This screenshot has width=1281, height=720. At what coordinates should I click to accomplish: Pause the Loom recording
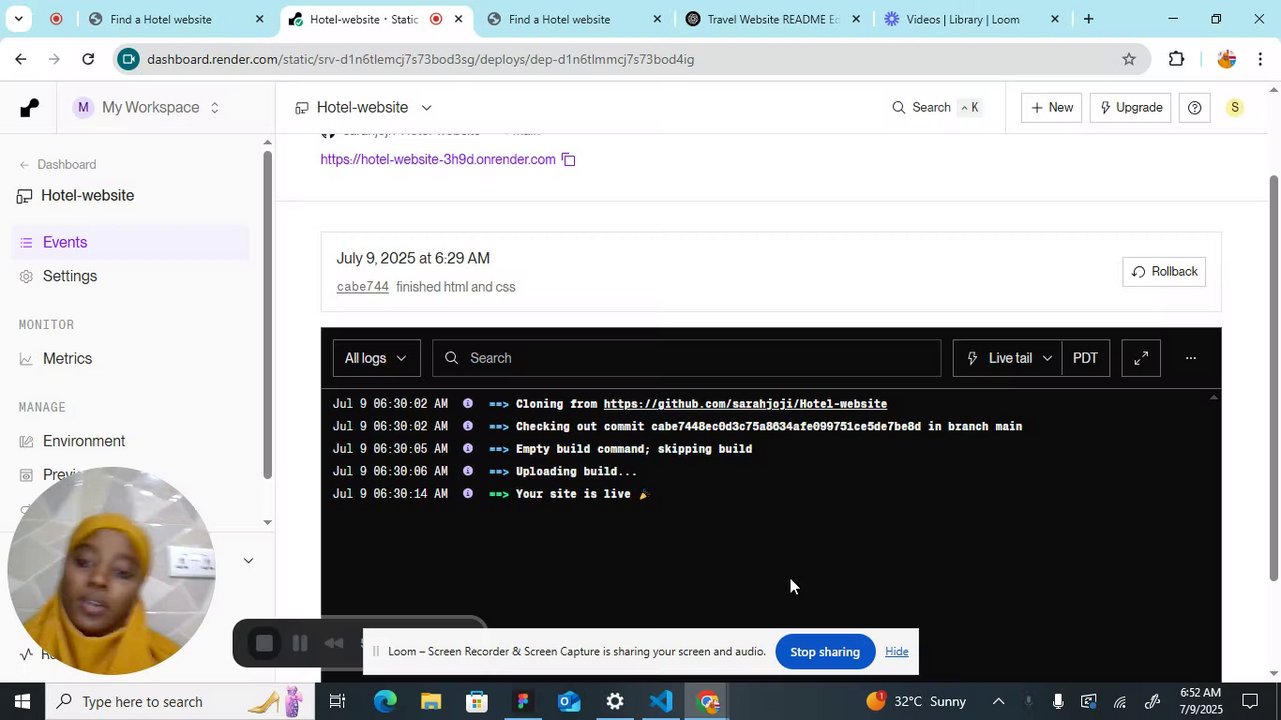[x=299, y=644]
